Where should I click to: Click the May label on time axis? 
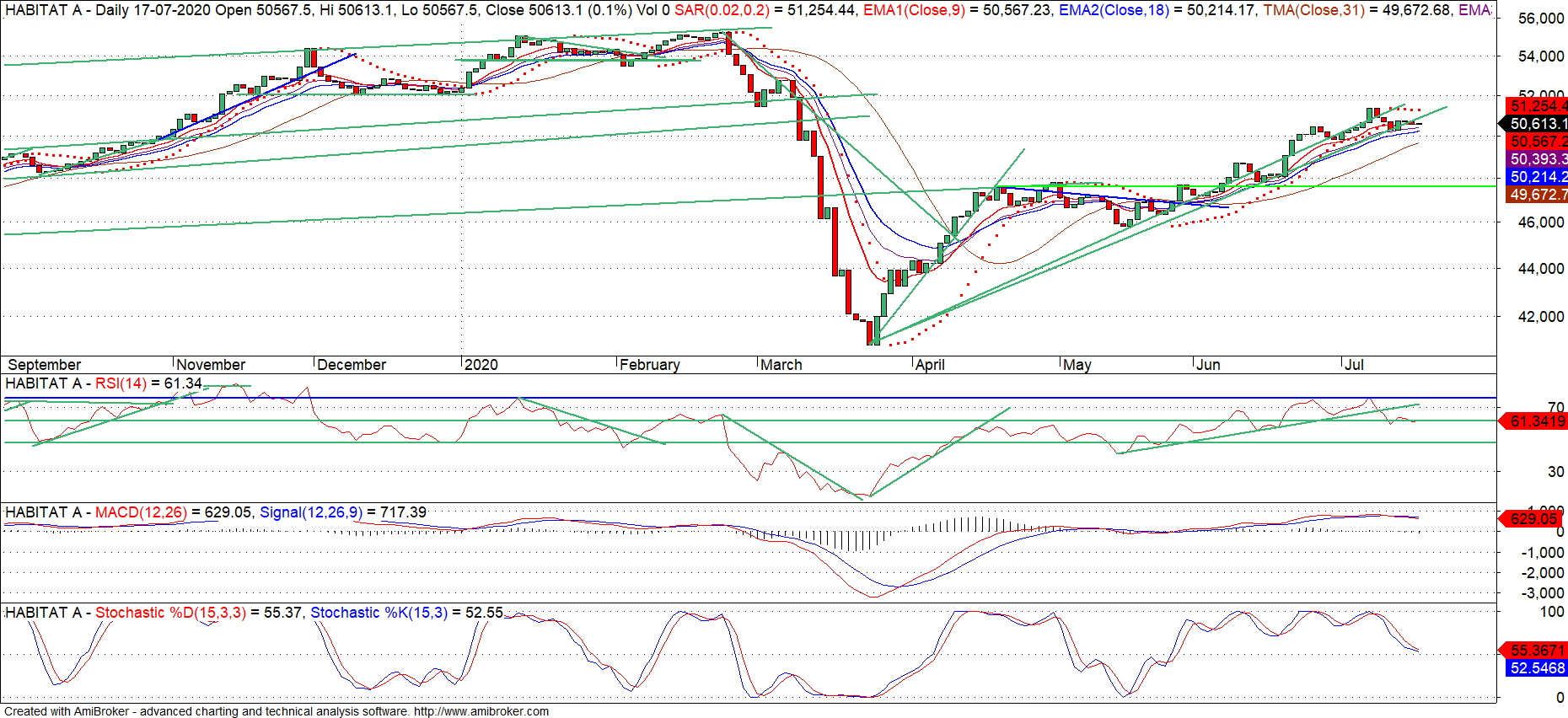click(1077, 365)
